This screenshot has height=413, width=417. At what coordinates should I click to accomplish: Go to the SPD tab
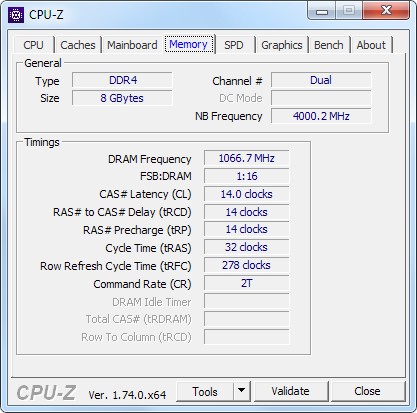pos(234,45)
